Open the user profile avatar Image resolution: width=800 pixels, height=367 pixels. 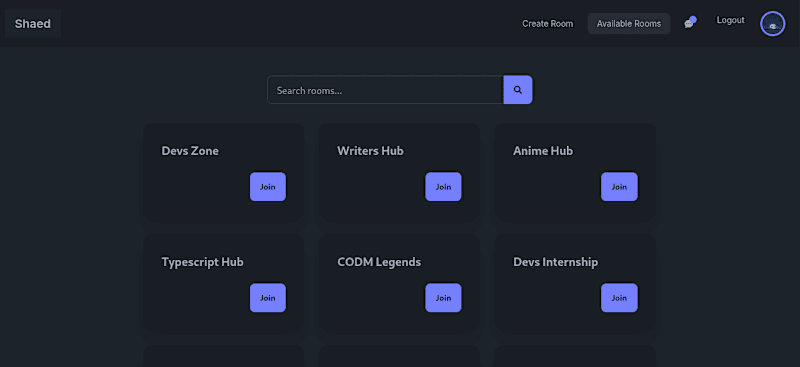(x=772, y=23)
